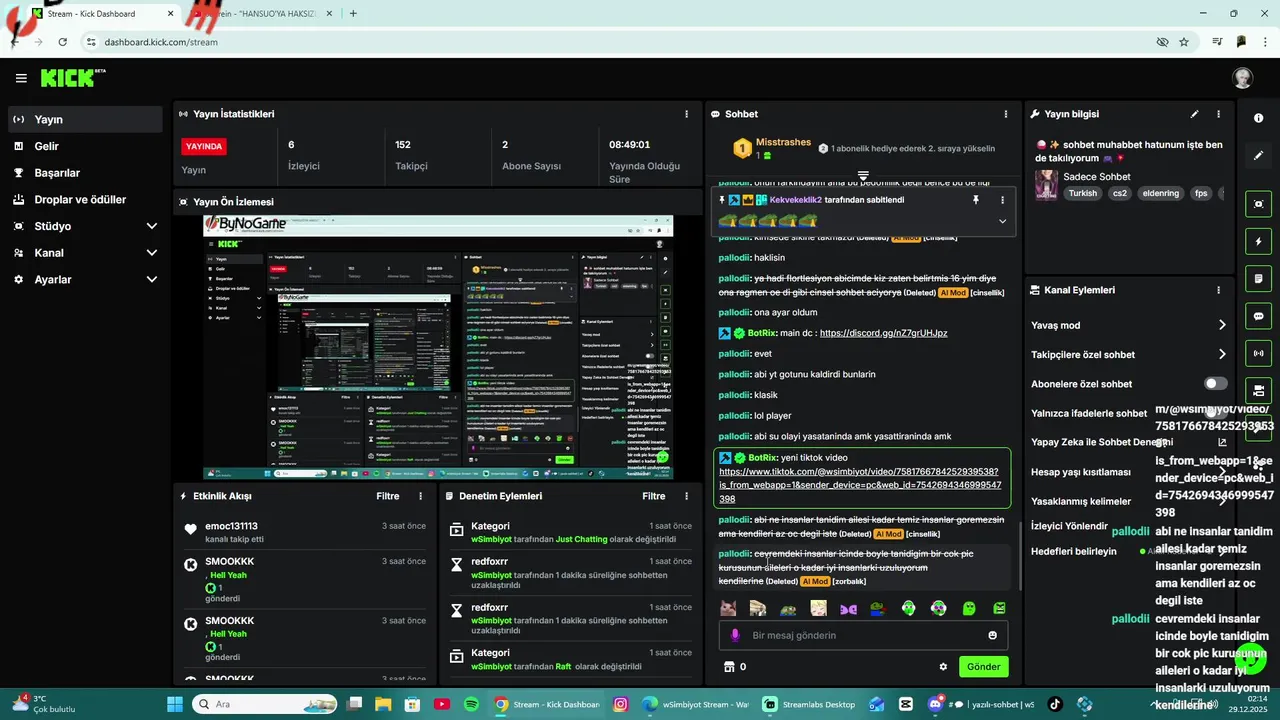Open the profile avatar menu
This screenshot has width=1280, height=720.
[x=1243, y=78]
